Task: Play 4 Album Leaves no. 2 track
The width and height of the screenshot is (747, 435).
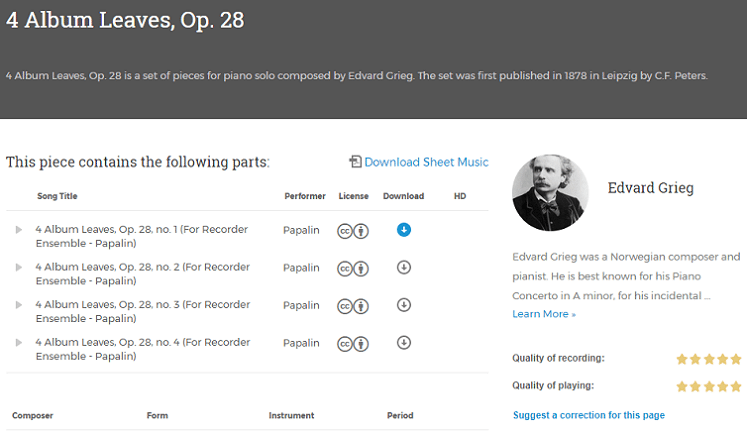Action: tap(19, 267)
